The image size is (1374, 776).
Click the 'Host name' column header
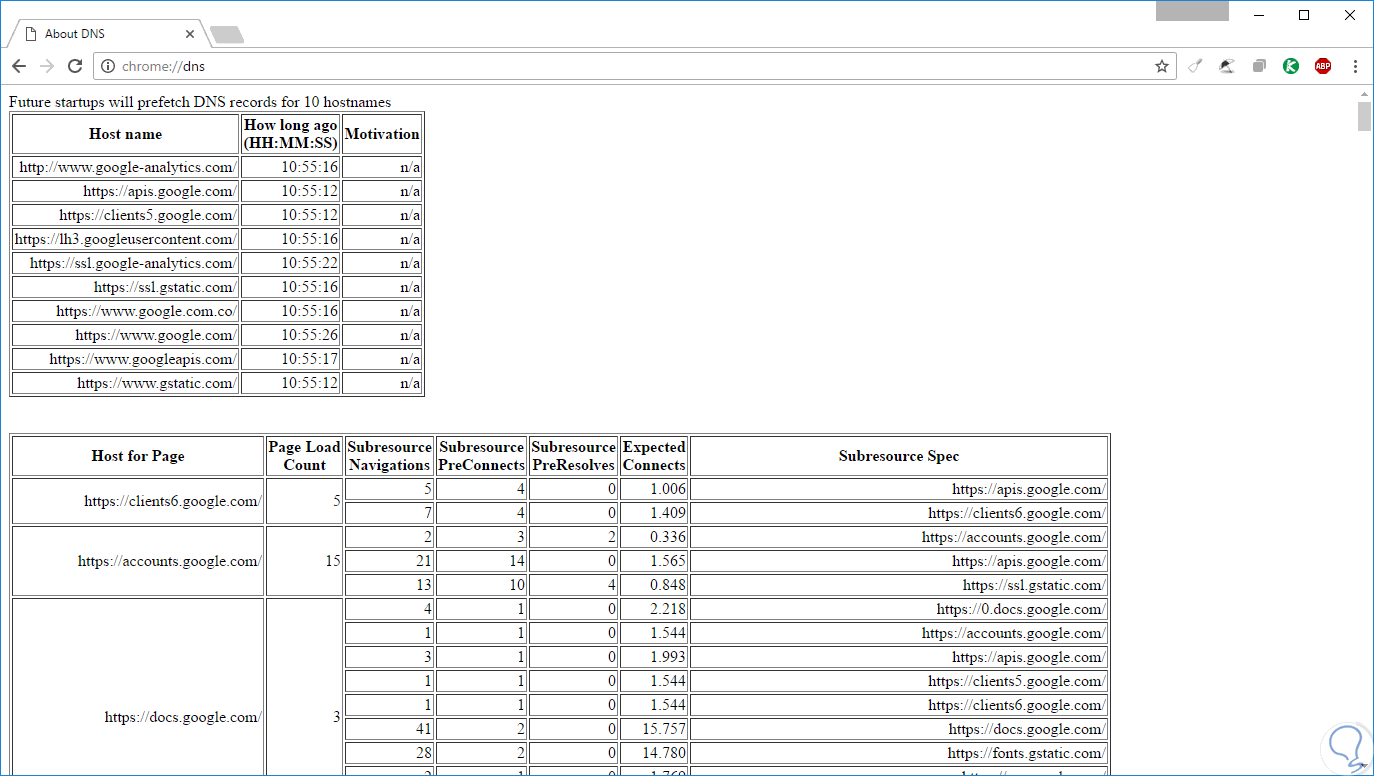tap(125, 134)
